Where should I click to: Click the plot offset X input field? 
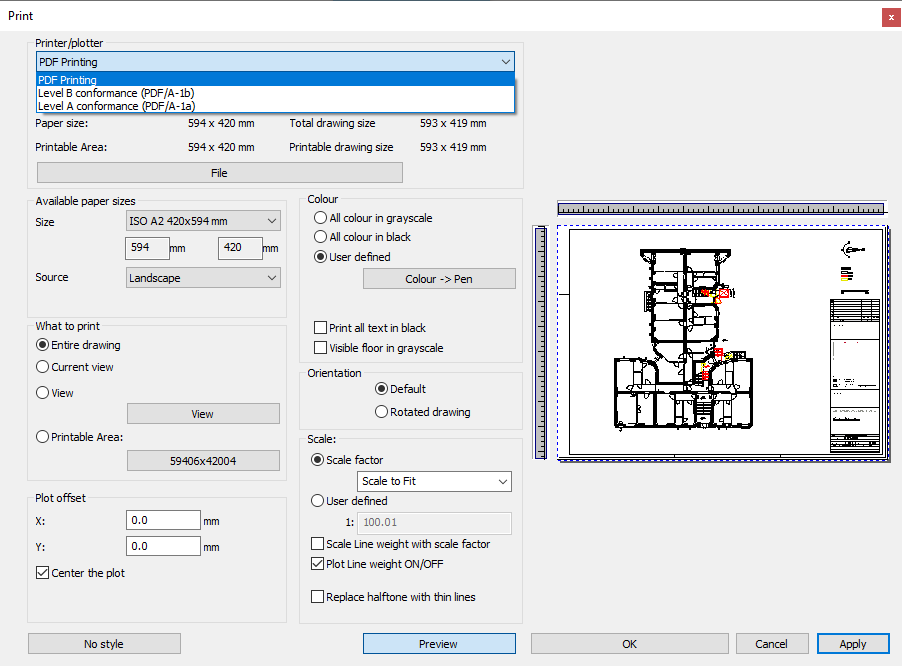pos(164,520)
